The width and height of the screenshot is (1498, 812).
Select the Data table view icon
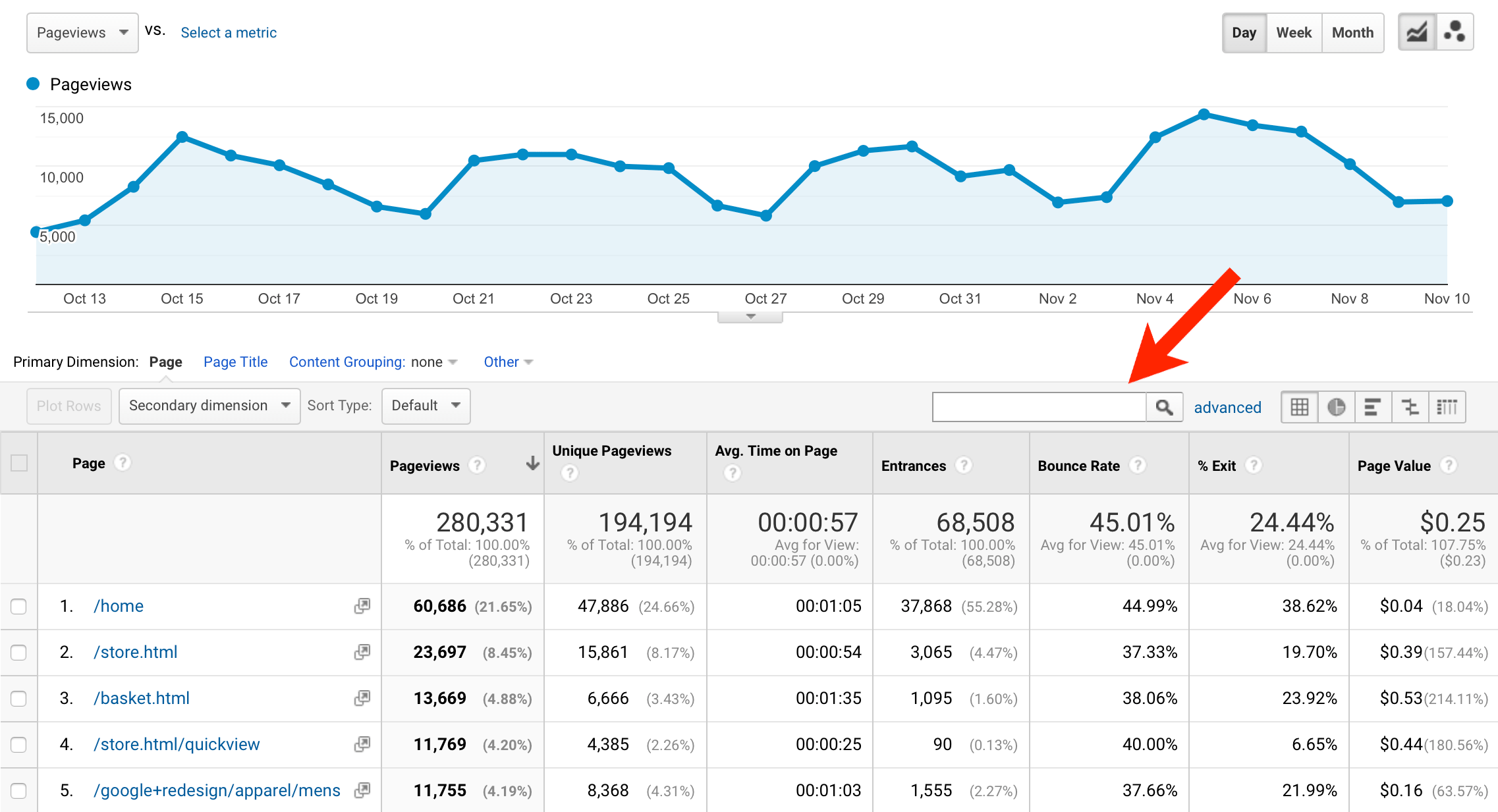(x=1300, y=407)
